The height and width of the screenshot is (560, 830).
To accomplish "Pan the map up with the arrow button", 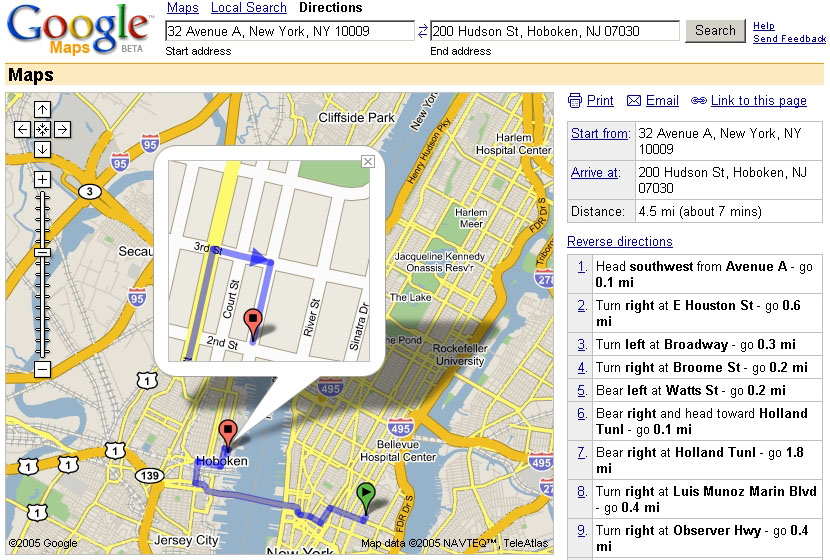I will 42,109.
